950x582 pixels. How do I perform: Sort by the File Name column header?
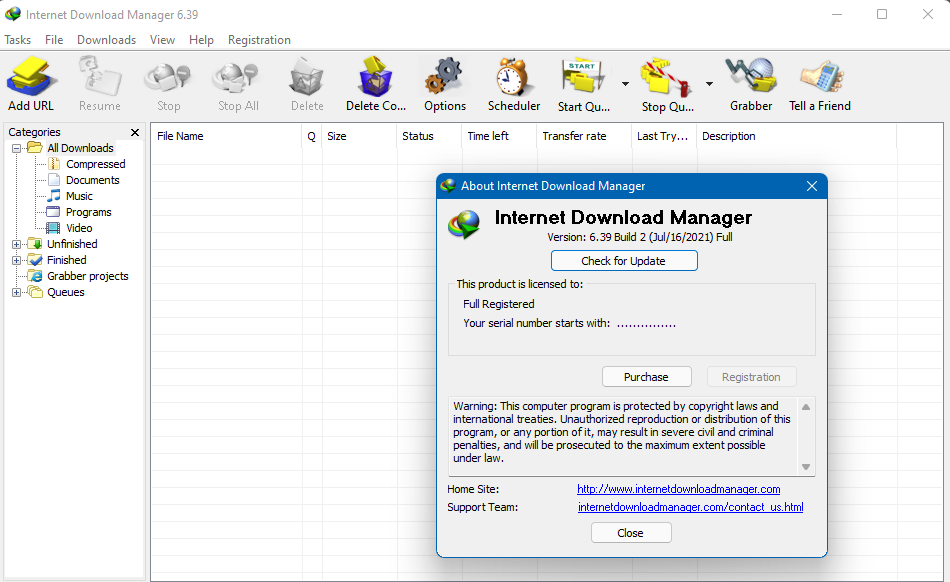point(226,136)
